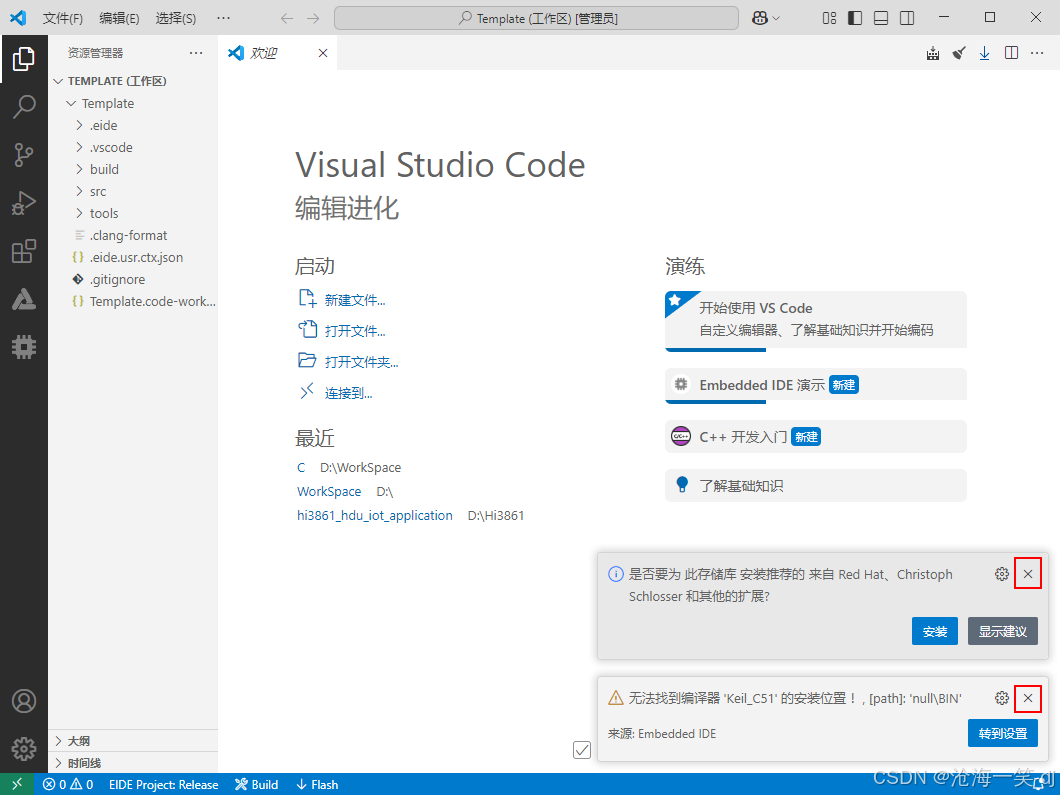
Task: Open recent project hi3861_hdu_iot_application
Action: pos(374,515)
